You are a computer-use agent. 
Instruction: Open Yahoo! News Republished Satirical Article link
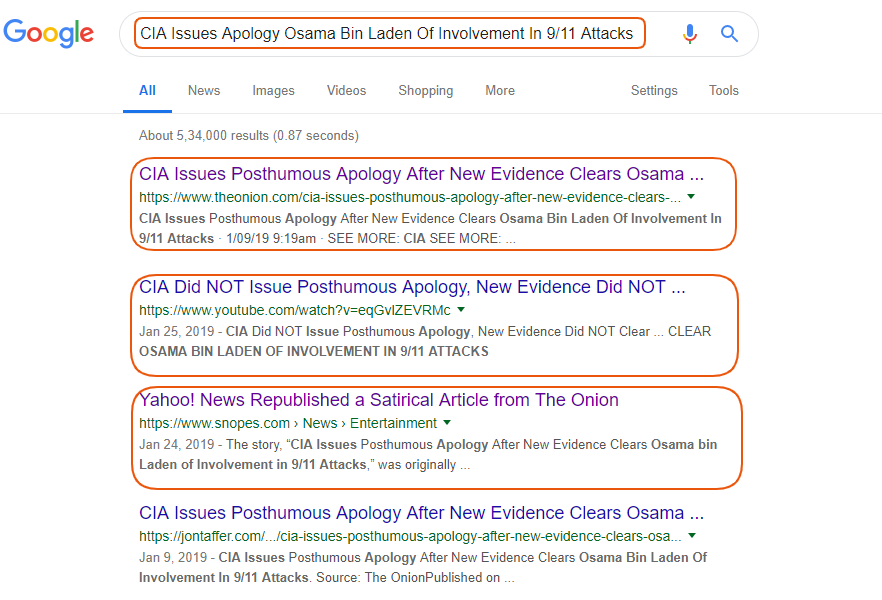379,400
